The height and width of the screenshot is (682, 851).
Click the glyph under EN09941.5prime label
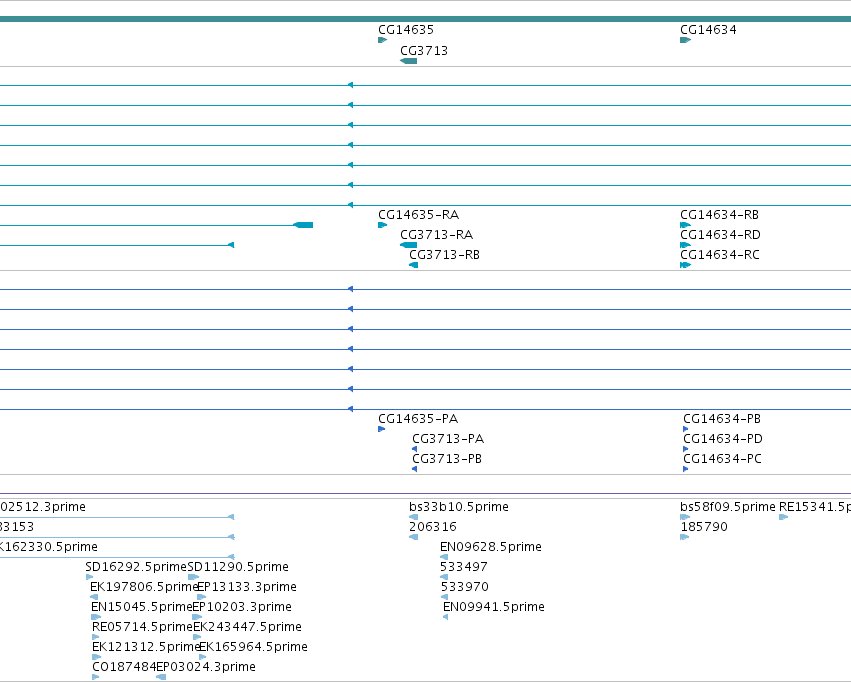pyautogui.click(x=446, y=617)
